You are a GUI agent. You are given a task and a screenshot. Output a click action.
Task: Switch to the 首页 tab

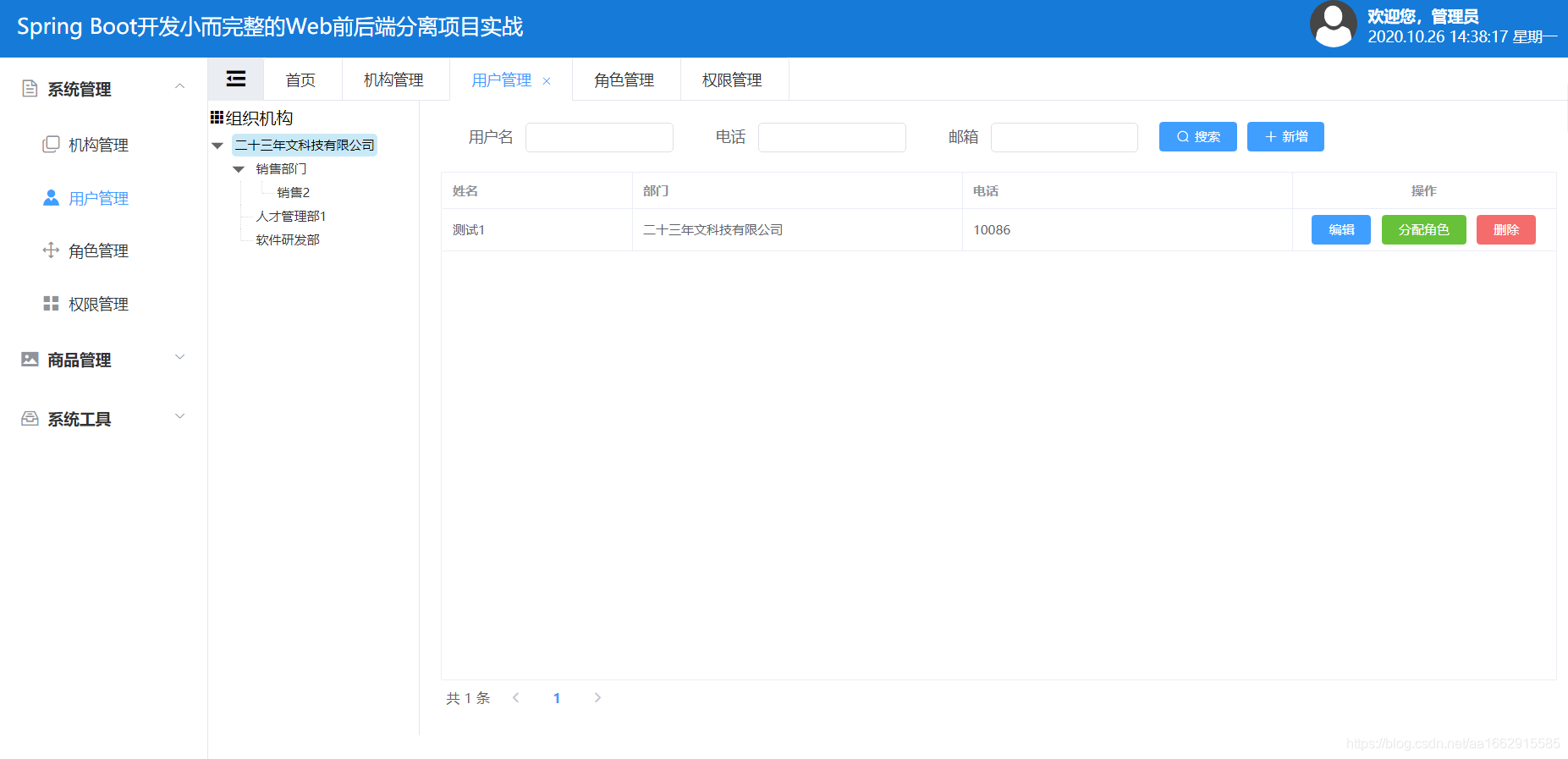pos(300,80)
